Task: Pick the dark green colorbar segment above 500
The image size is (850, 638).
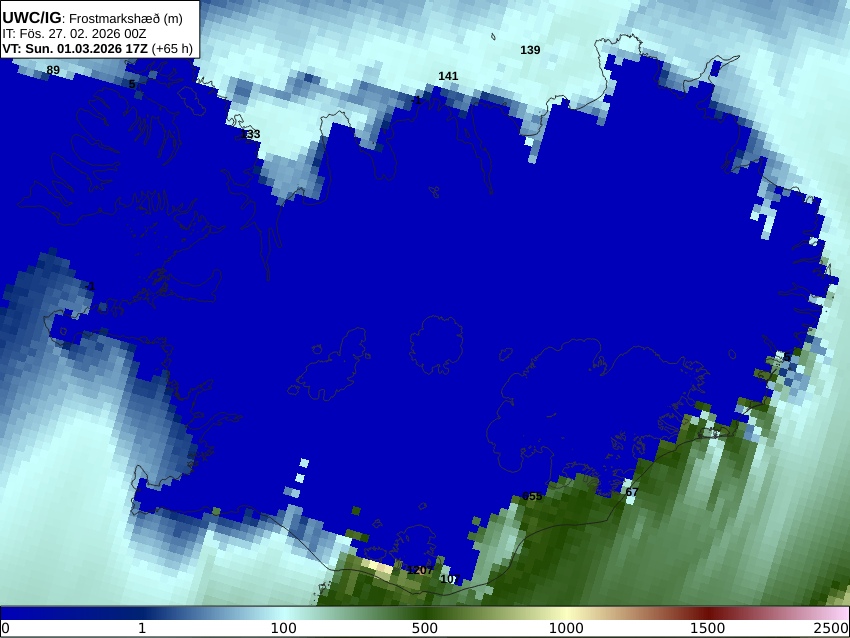Action: point(424,613)
